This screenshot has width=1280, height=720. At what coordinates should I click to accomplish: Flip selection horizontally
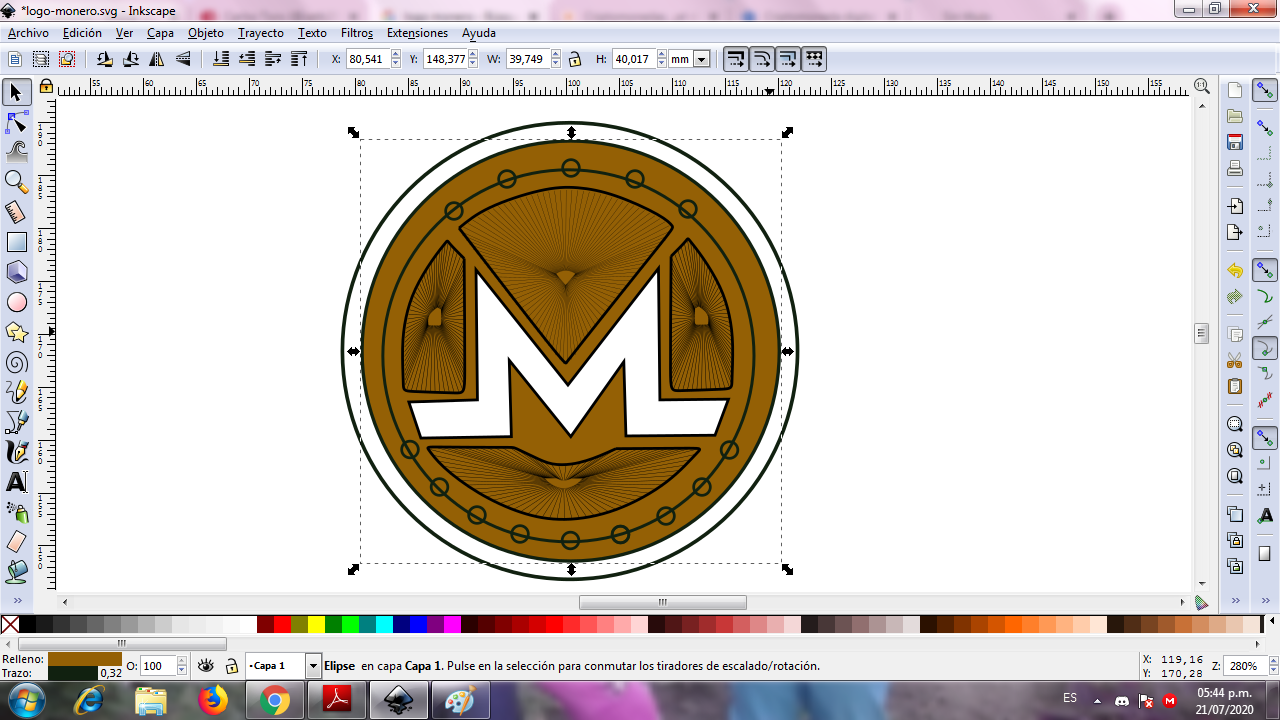pyautogui.click(x=157, y=59)
